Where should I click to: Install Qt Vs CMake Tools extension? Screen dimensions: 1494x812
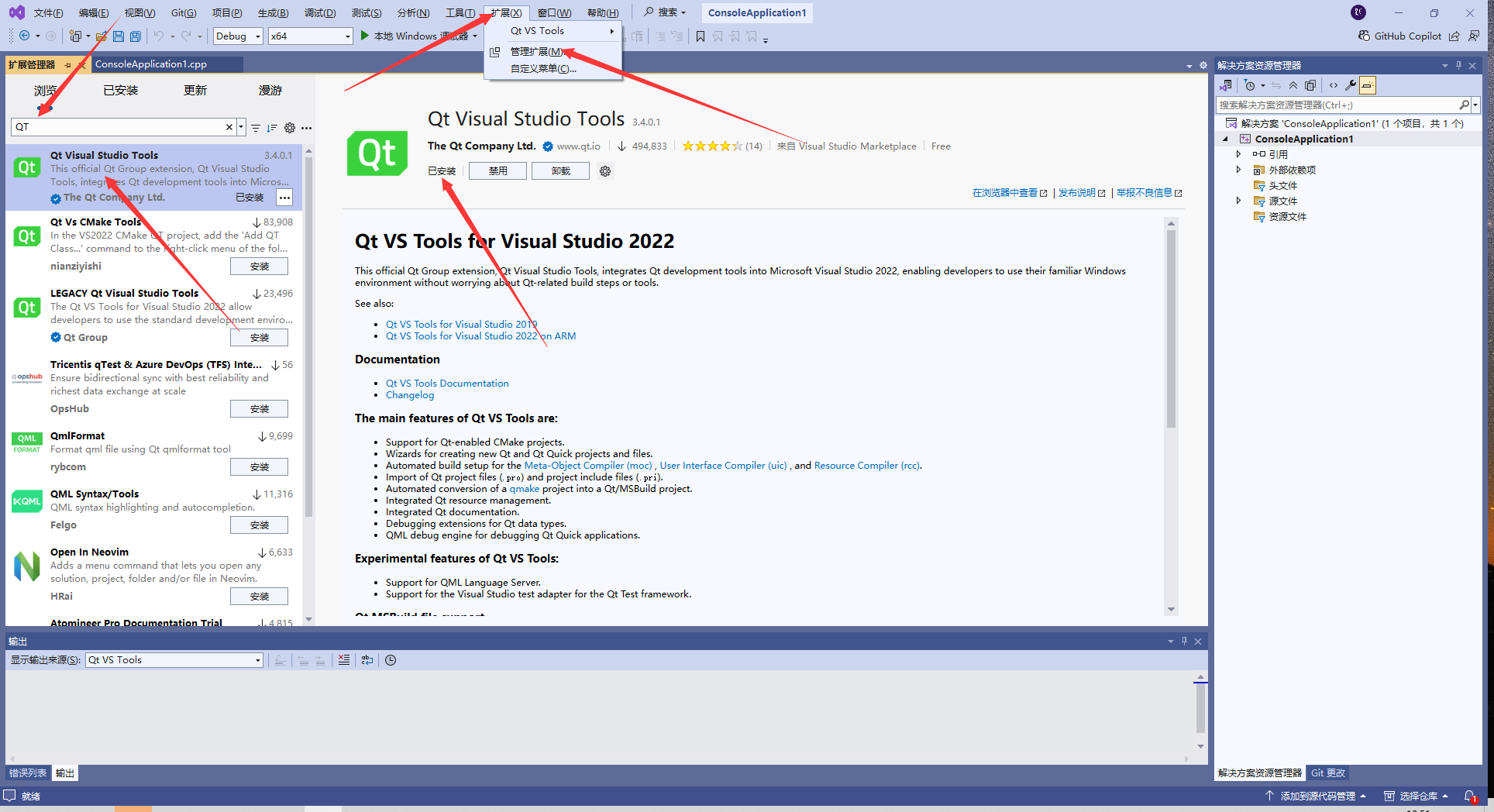(x=259, y=267)
